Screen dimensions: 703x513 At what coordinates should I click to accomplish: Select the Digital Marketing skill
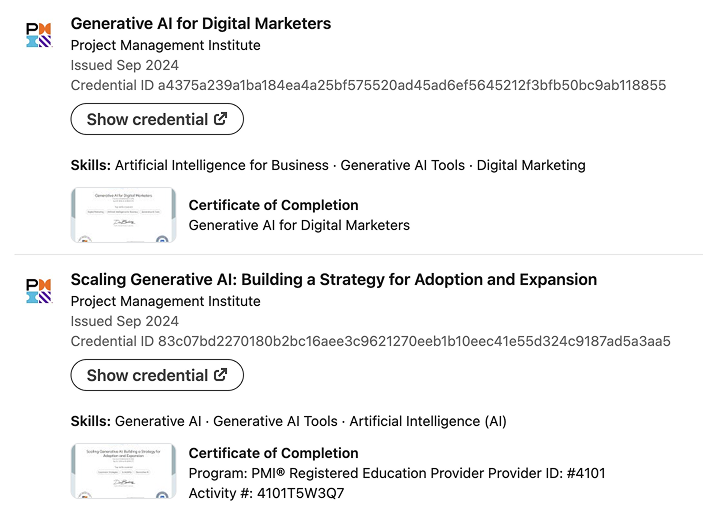click(531, 165)
